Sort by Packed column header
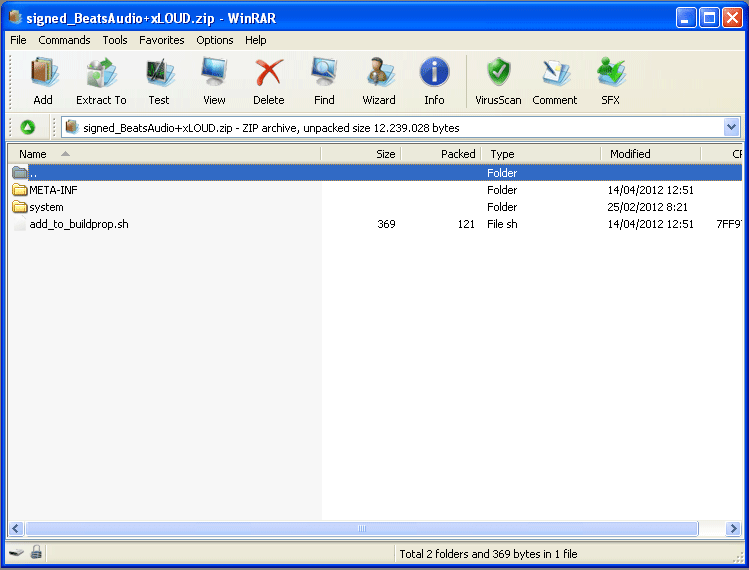 pos(441,154)
